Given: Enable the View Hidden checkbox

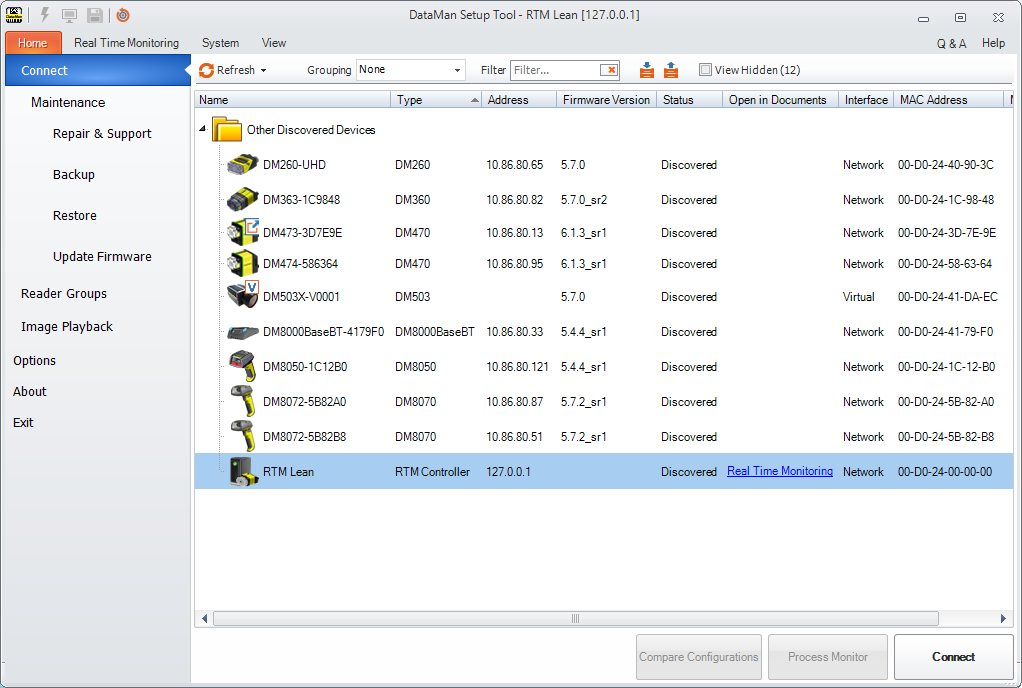Looking at the screenshot, I should click(x=705, y=70).
